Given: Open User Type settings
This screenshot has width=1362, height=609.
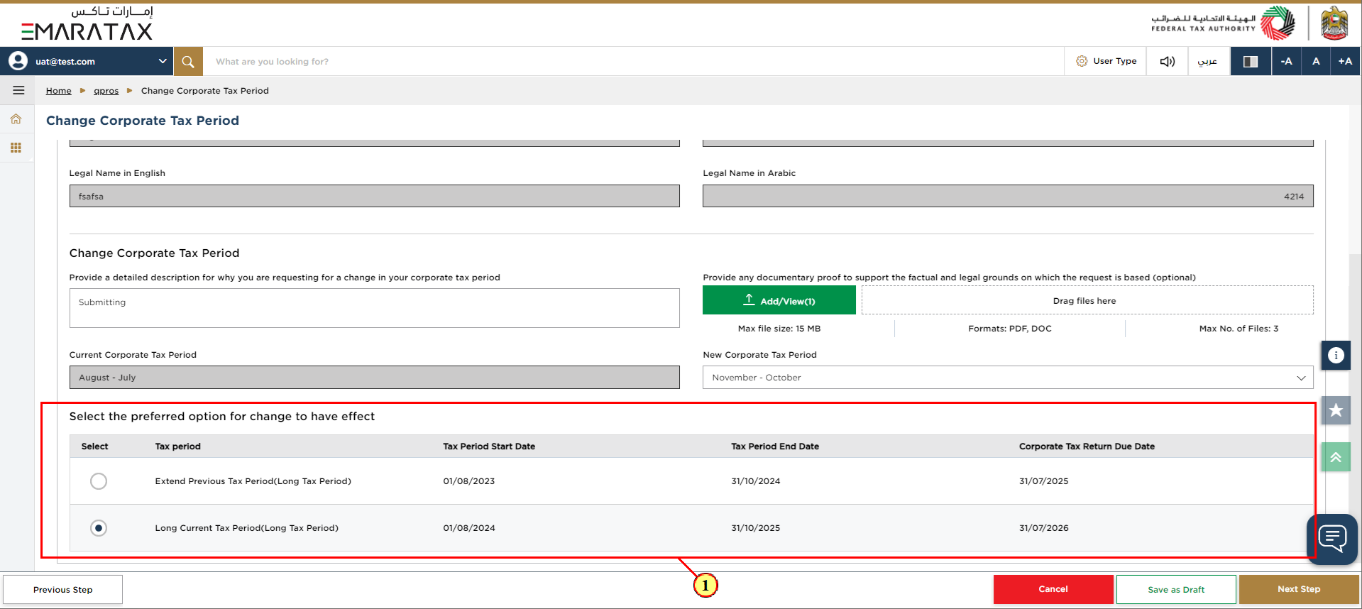Looking at the screenshot, I should (x=1106, y=61).
